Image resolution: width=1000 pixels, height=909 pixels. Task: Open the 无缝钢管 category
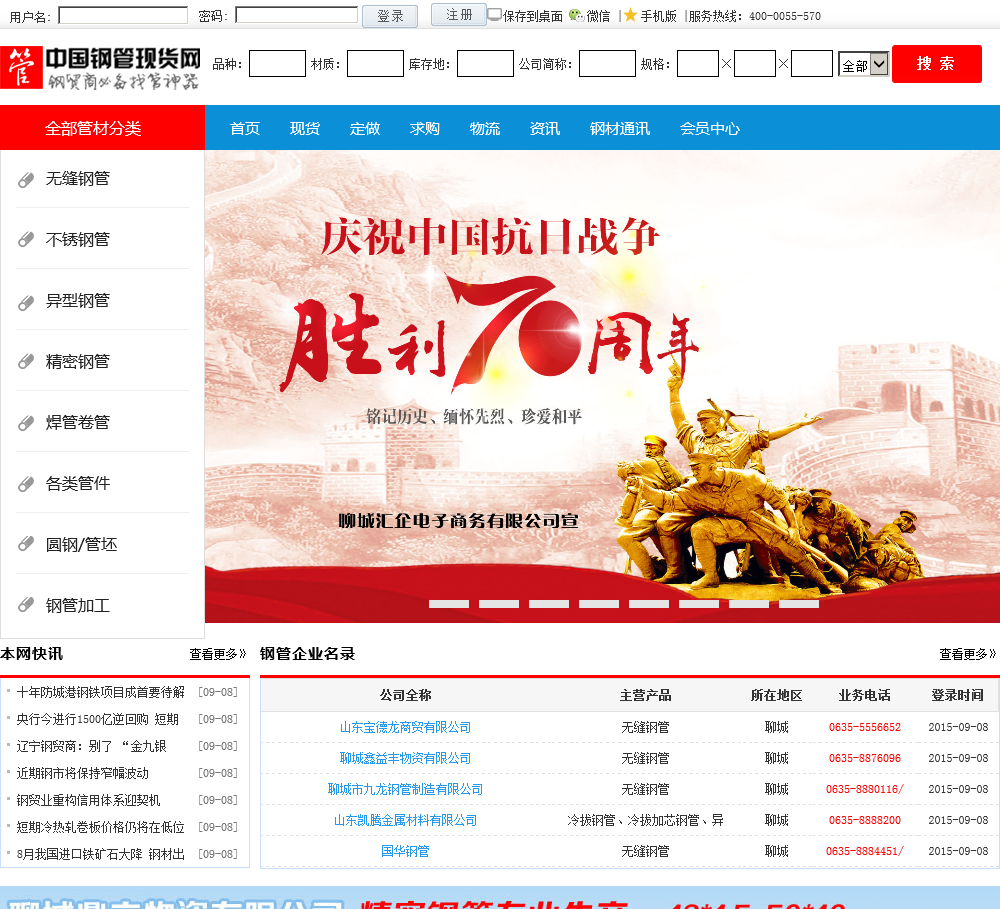[x=78, y=179]
